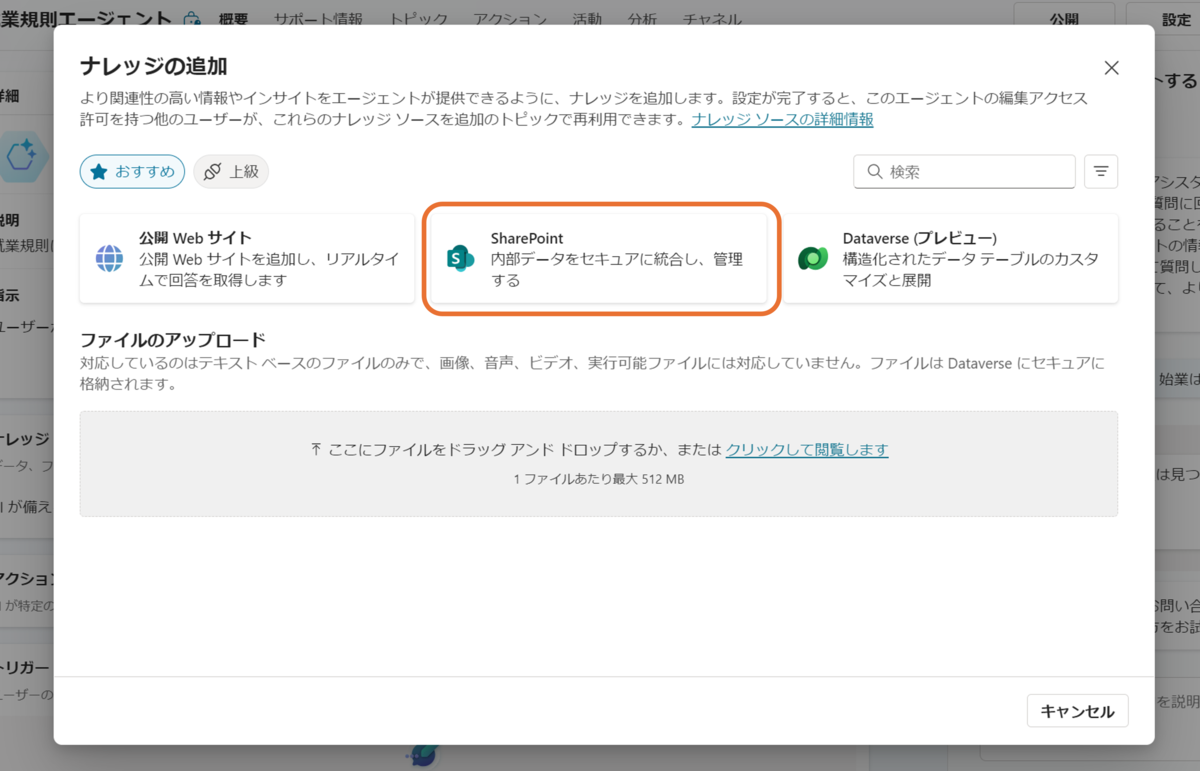Click the 検索 search field
This screenshot has height=771, width=1200.
pyautogui.click(x=964, y=172)
